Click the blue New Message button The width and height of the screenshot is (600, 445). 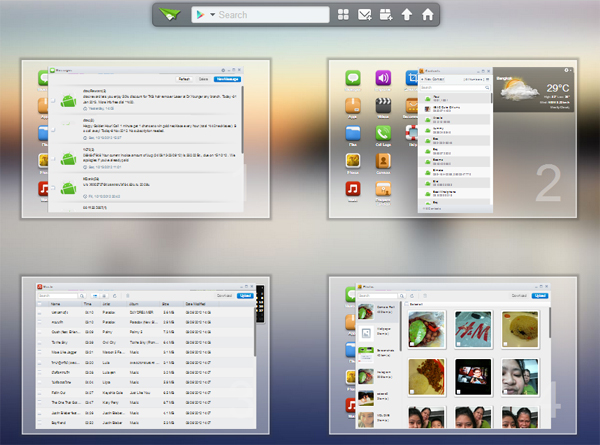click(x=227, y=79)
